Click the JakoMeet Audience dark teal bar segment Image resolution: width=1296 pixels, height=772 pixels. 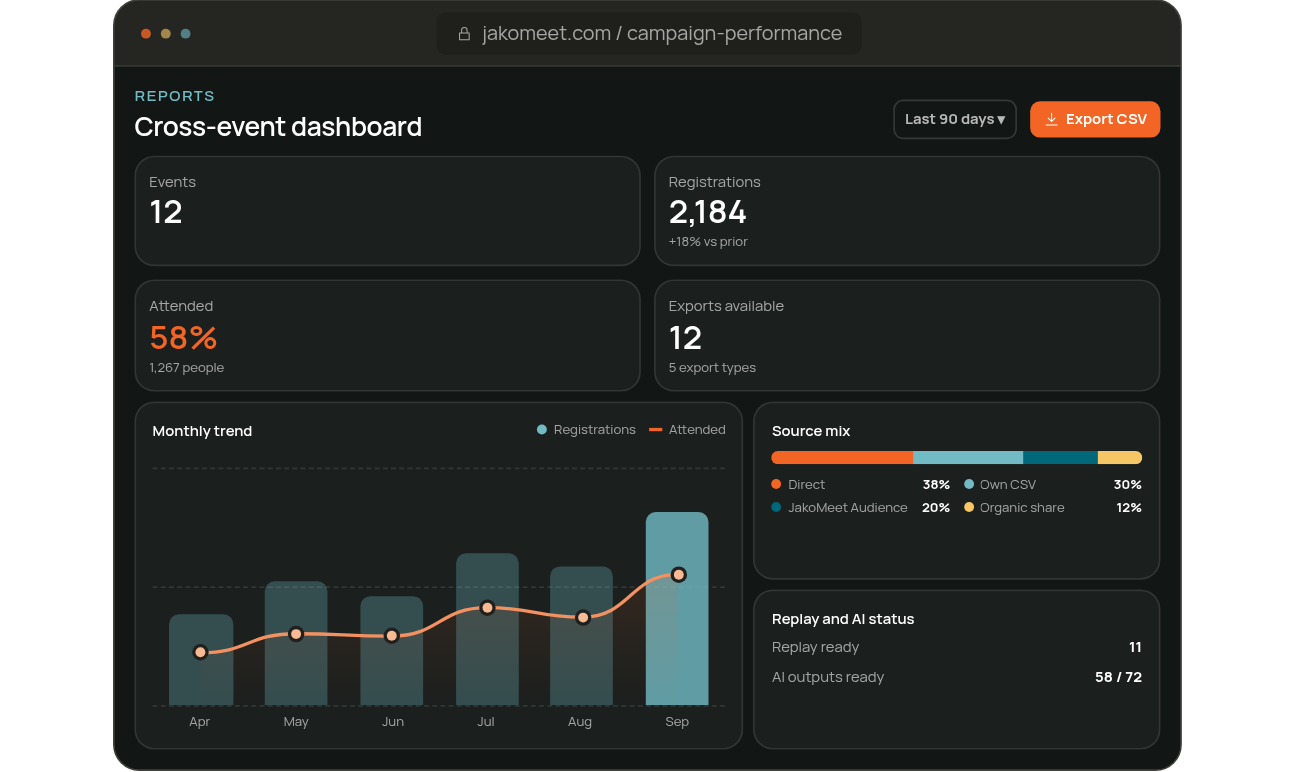pyautogui.click(x=1061, y=457)
